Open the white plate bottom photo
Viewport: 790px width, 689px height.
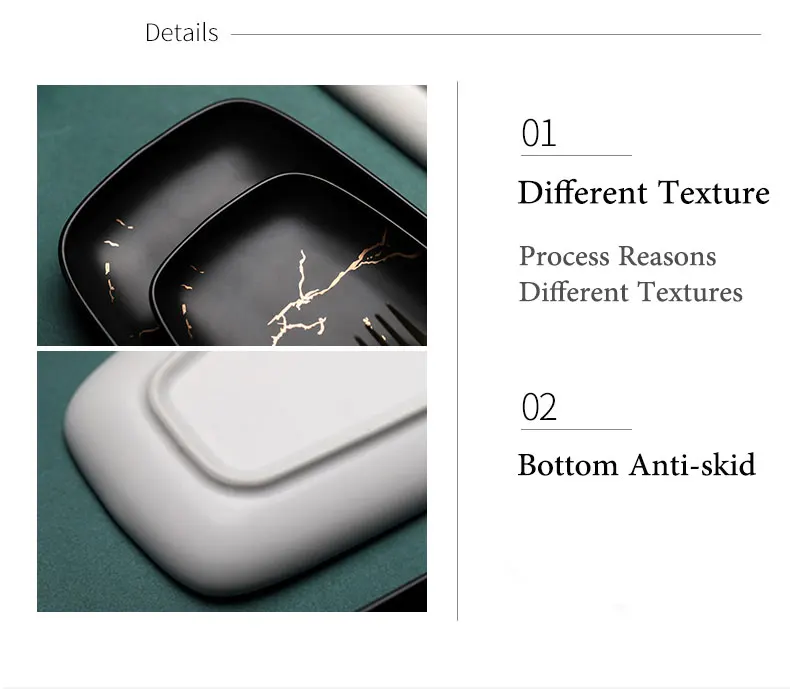click(232, 481)
